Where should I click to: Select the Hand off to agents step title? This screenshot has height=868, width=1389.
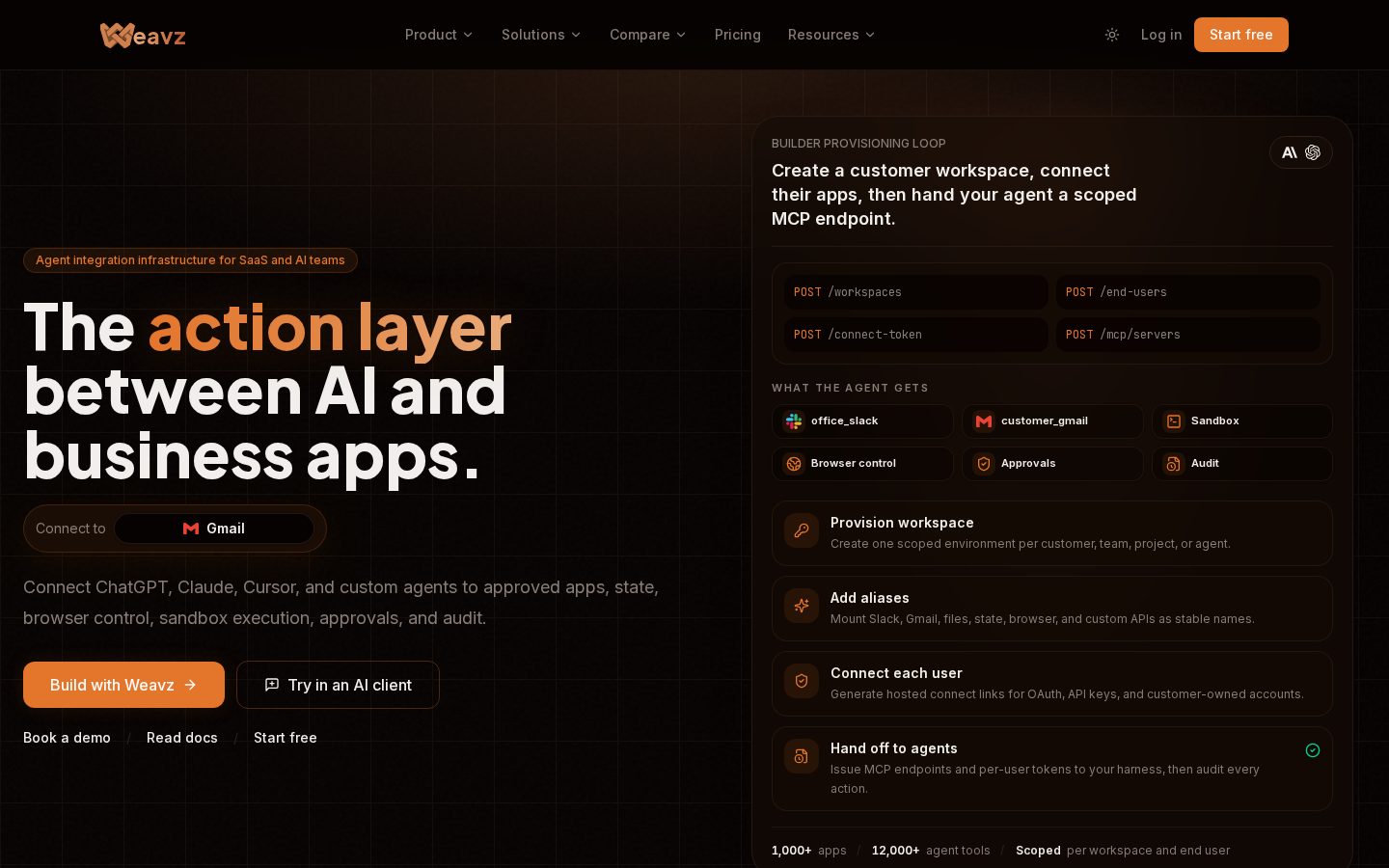click(x=894, y=748)
